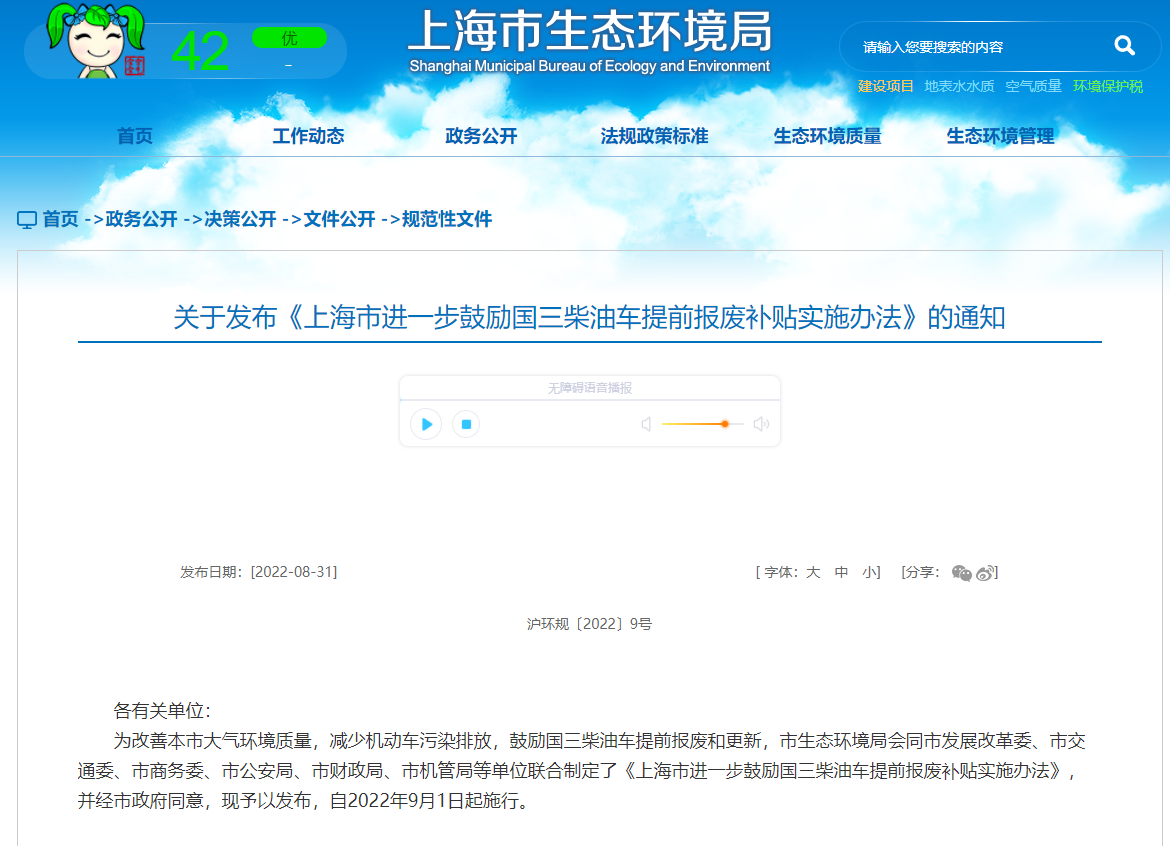Set font size to large (大)
Viewport: 1170px width, 846px height.
pyautogui.click(x=813, y=572)
